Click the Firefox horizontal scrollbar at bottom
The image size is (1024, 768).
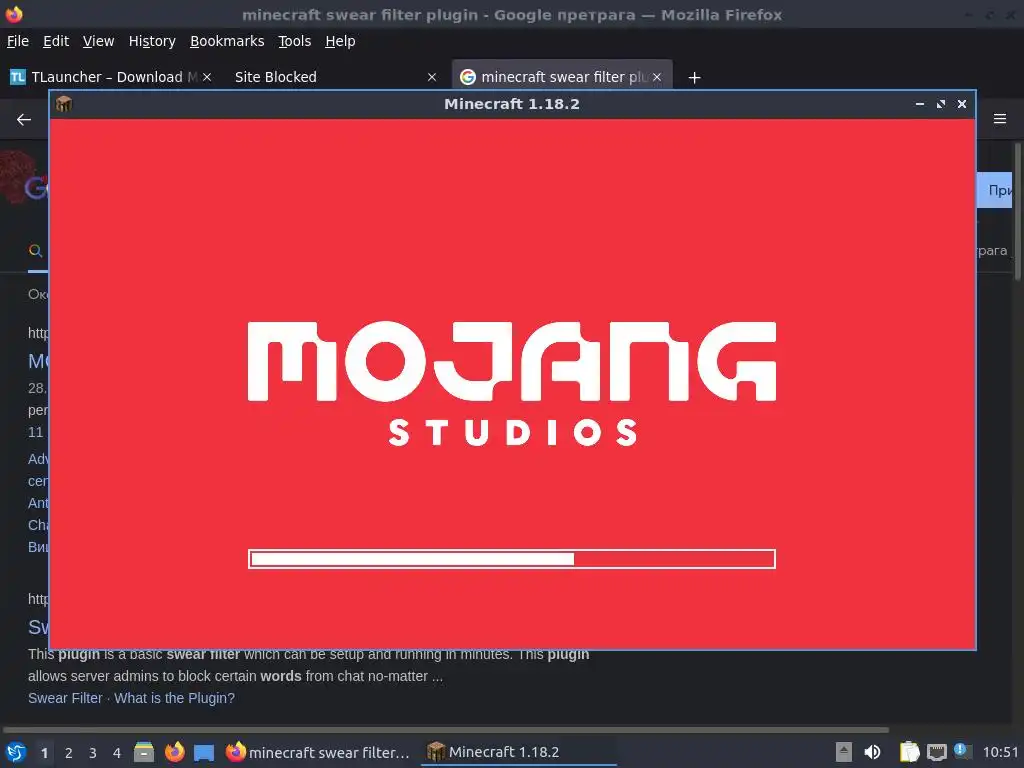pyautogui.click(x=446, y=729)
